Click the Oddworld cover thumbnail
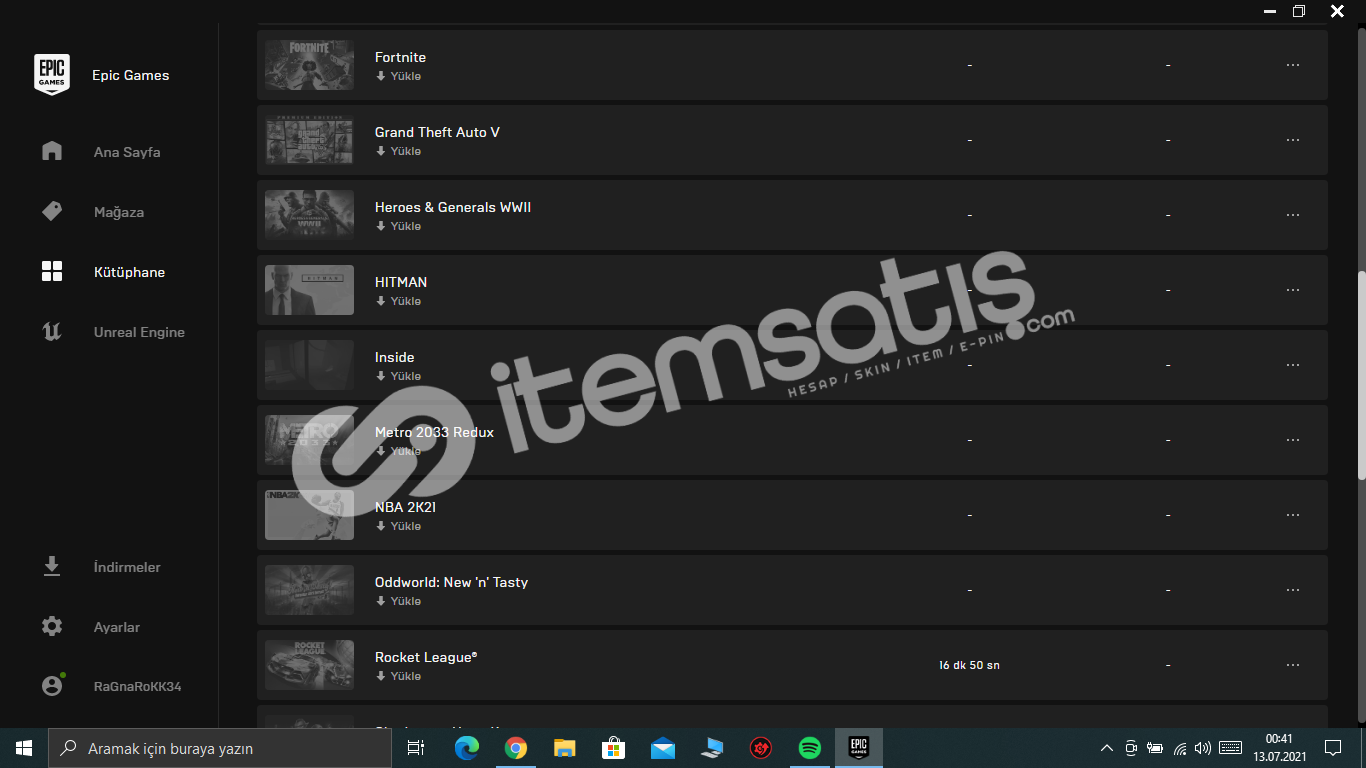1366x768 pixels. pyautogui.click(x=309, y=590)
